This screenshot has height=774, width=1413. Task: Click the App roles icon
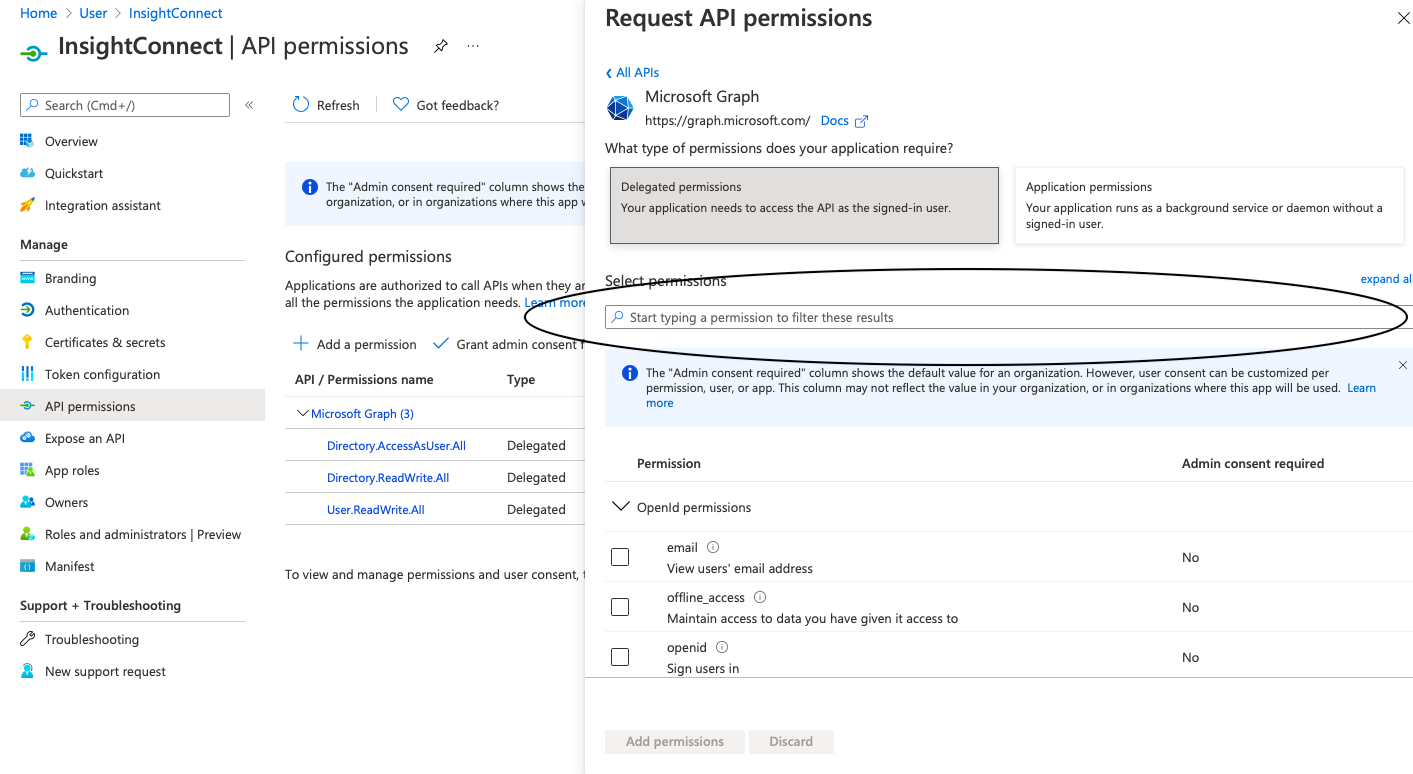pyautogui.click(x=27, y=470)
